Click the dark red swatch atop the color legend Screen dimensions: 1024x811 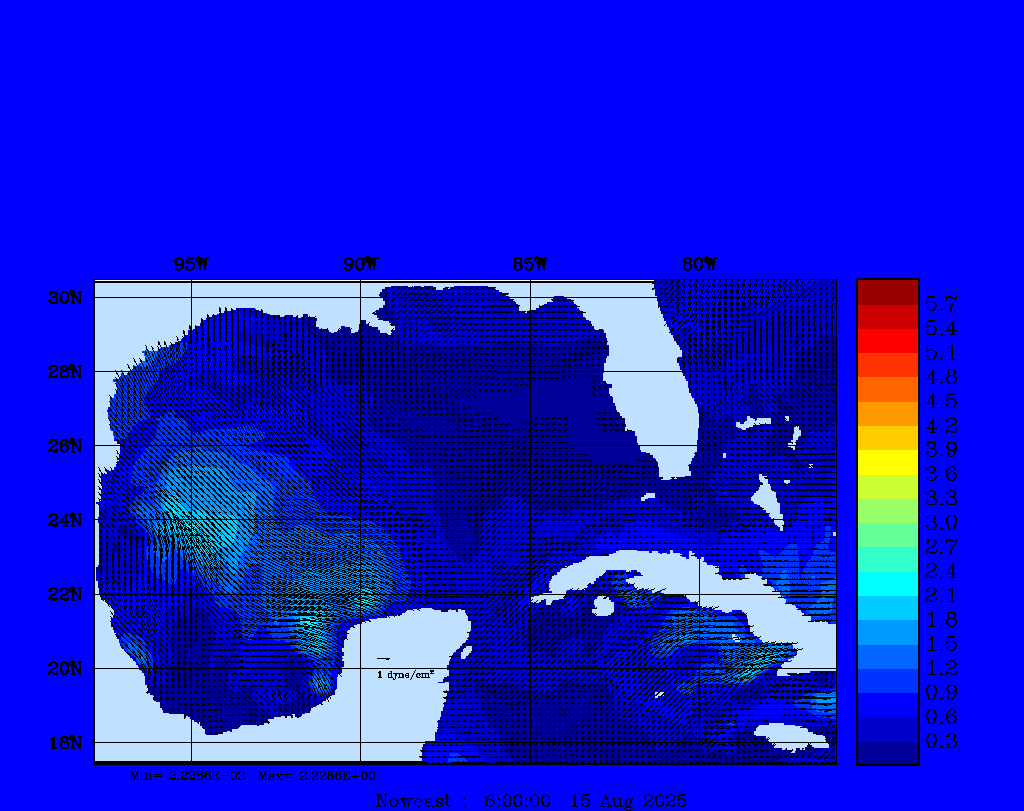[x=887, y=292]
